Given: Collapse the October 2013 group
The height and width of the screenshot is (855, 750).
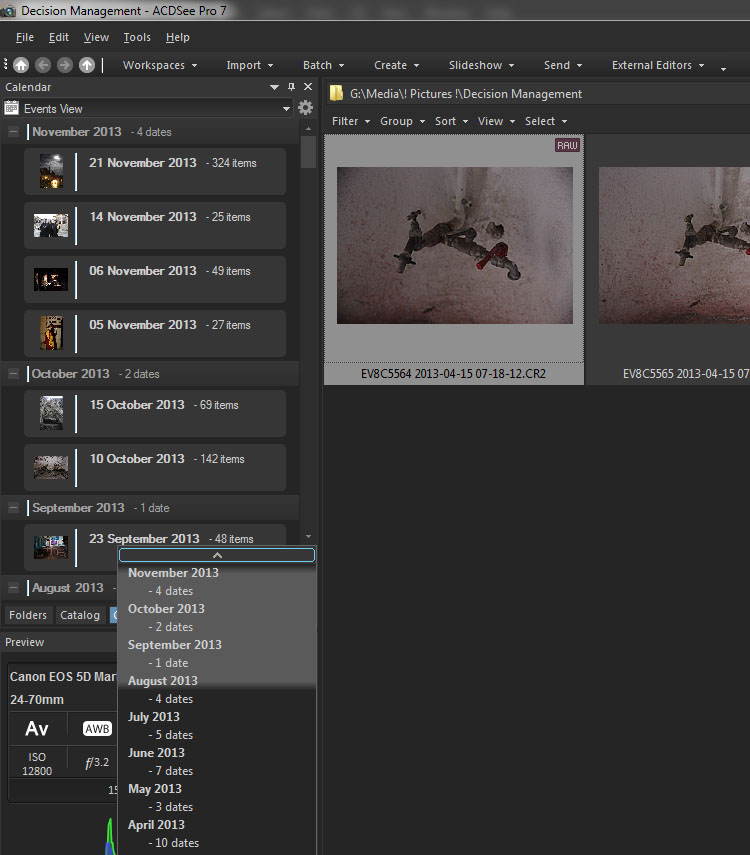Looking at the screenshot, I should (13, 374).
